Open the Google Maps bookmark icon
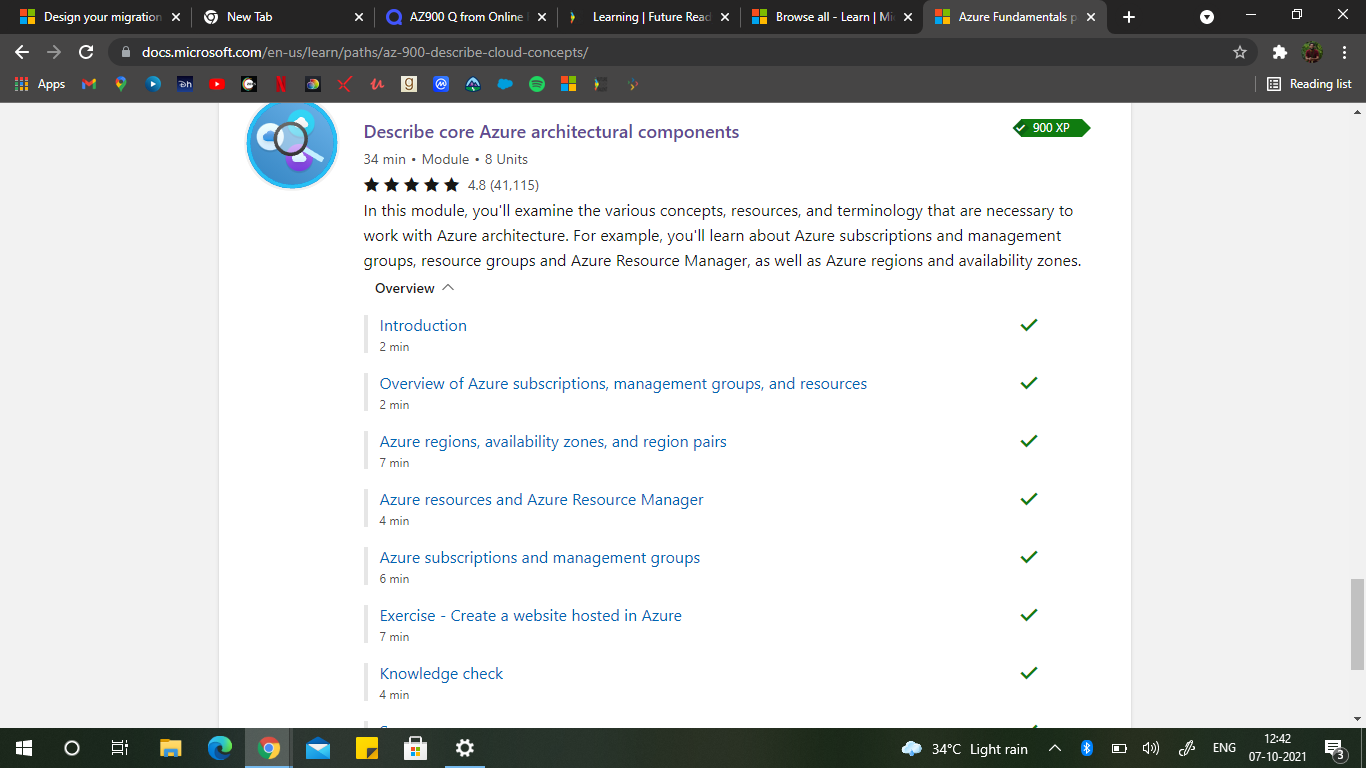Viewport: 1366px width, 768px height. 121,84
